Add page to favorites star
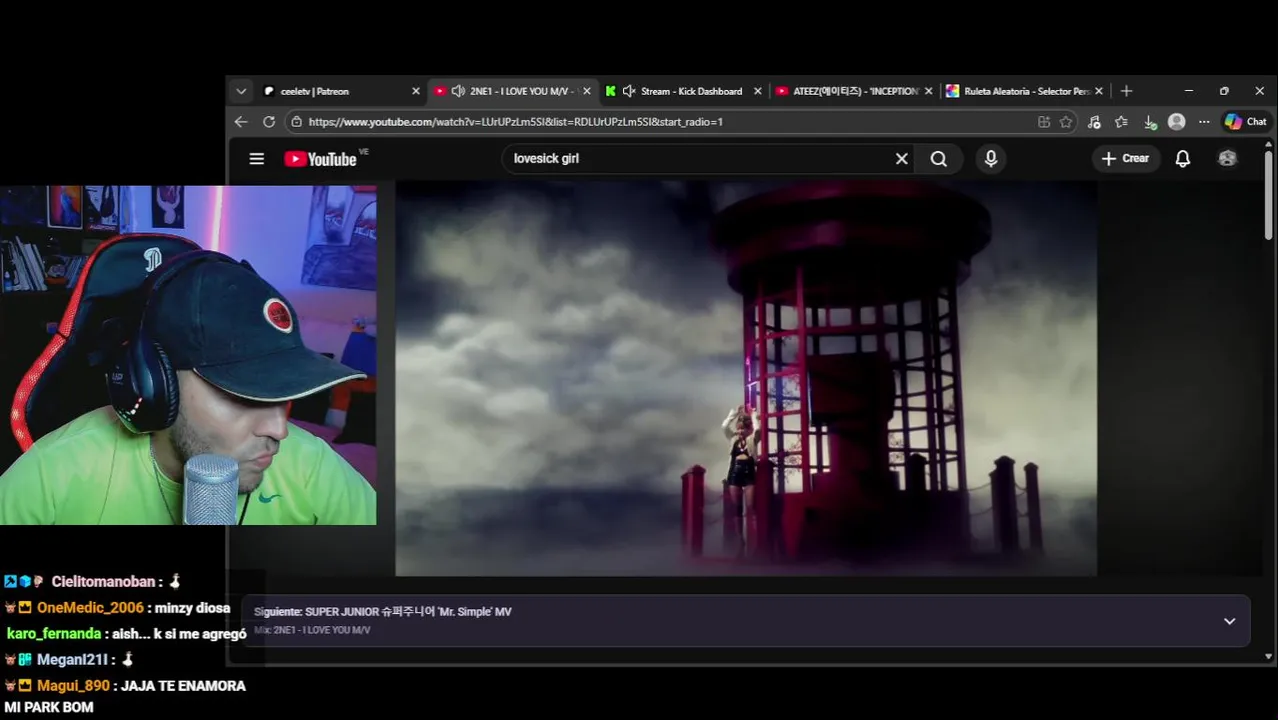 coord(1066,122)
